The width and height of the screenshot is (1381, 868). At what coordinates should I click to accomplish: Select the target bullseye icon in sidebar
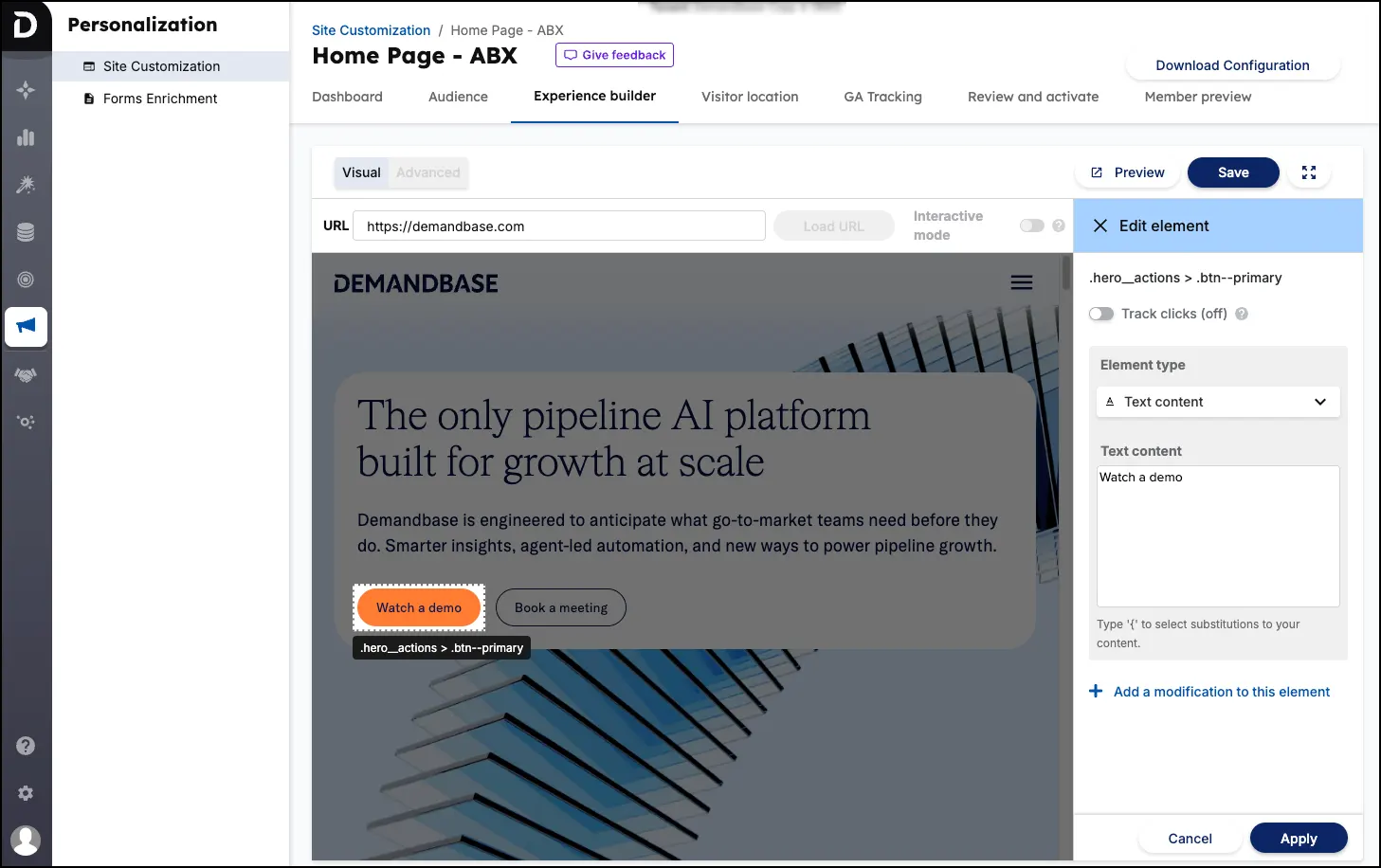(x=26, y=279)
